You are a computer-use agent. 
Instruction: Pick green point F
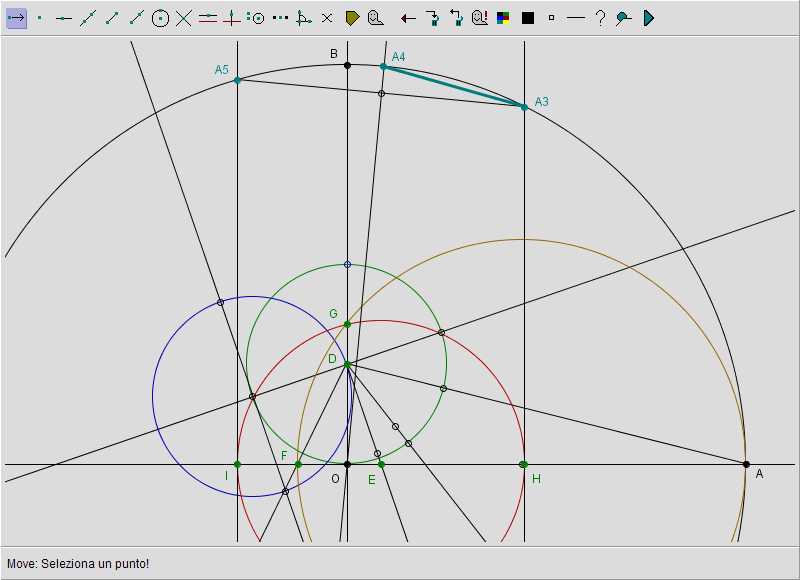[x=298, y=464]
